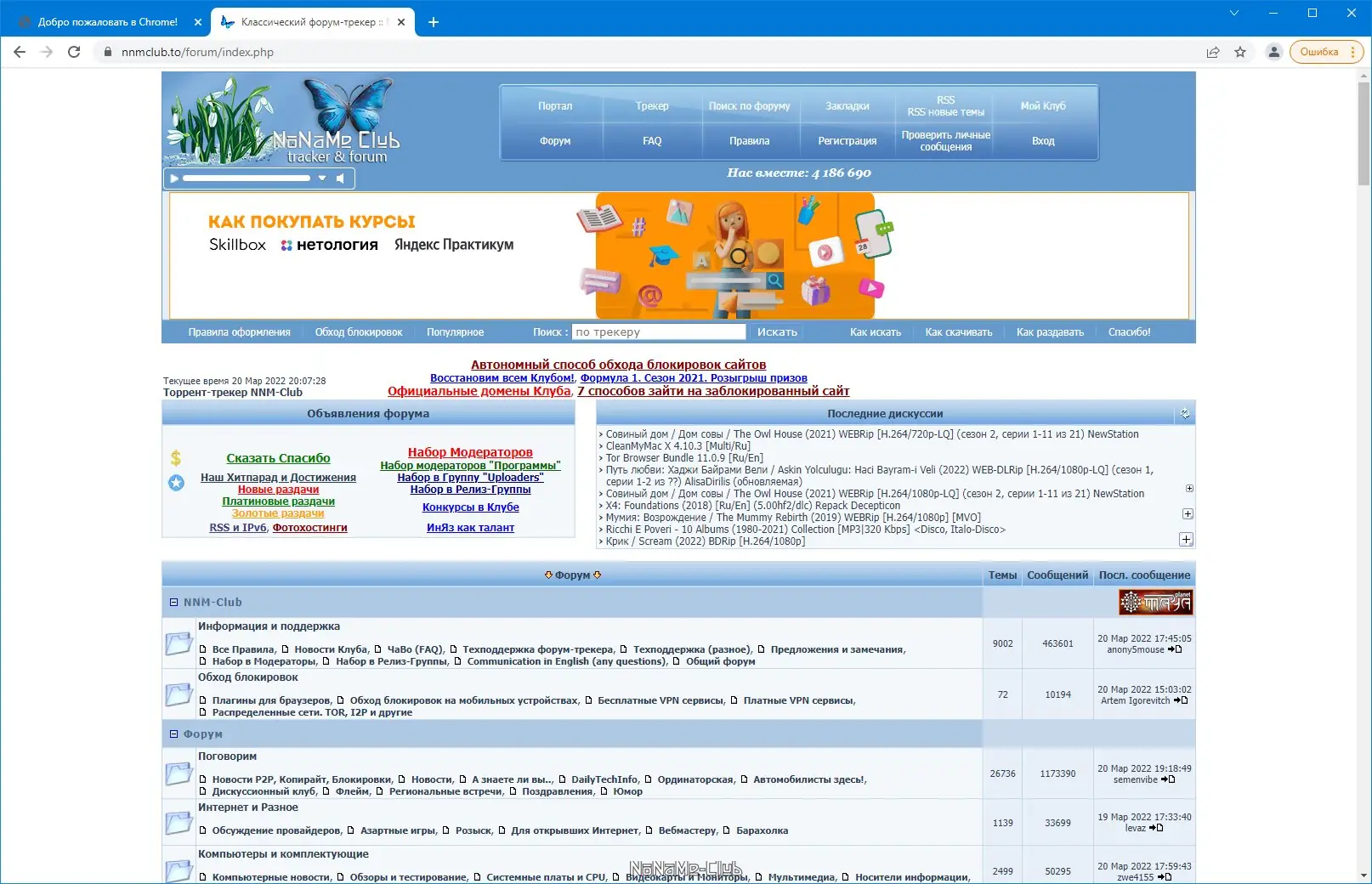This screenshot has height=884, width=1372.
Task: Click the share page icon in address bar
Action: click(x=1213, y=52)
